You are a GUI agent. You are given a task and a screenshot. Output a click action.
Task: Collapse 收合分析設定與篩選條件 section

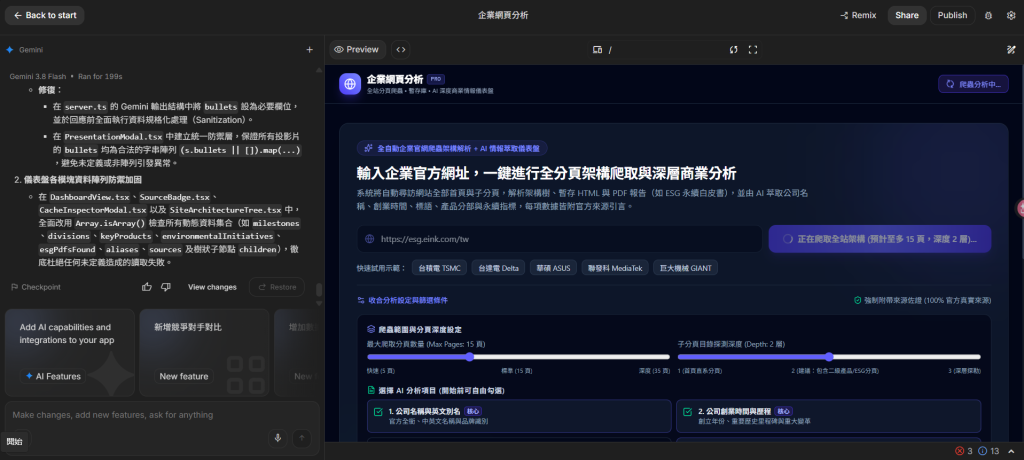pyautogui.click(x=402, y=301)
